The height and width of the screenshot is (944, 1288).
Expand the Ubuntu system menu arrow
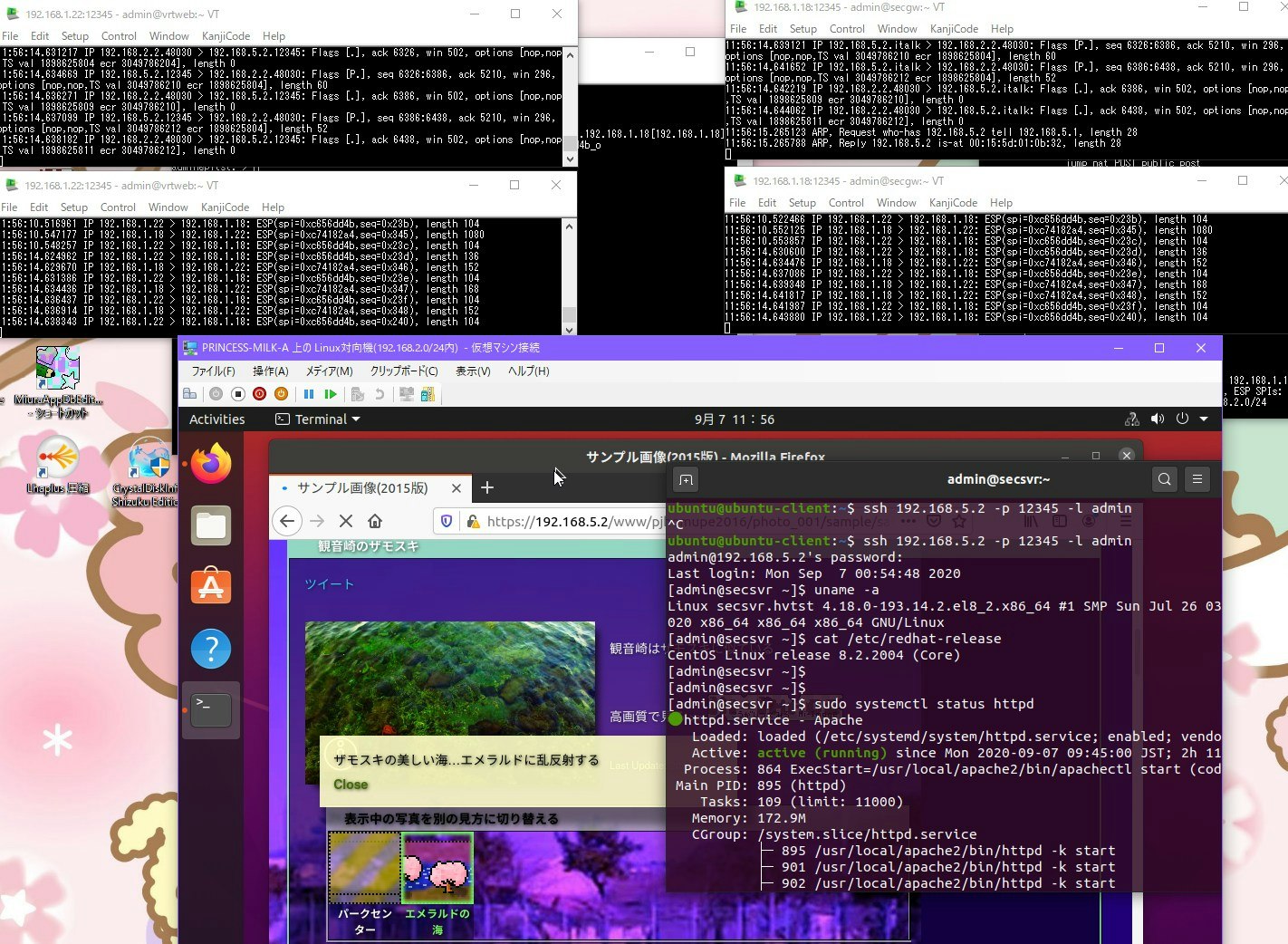coord(1204,419)
